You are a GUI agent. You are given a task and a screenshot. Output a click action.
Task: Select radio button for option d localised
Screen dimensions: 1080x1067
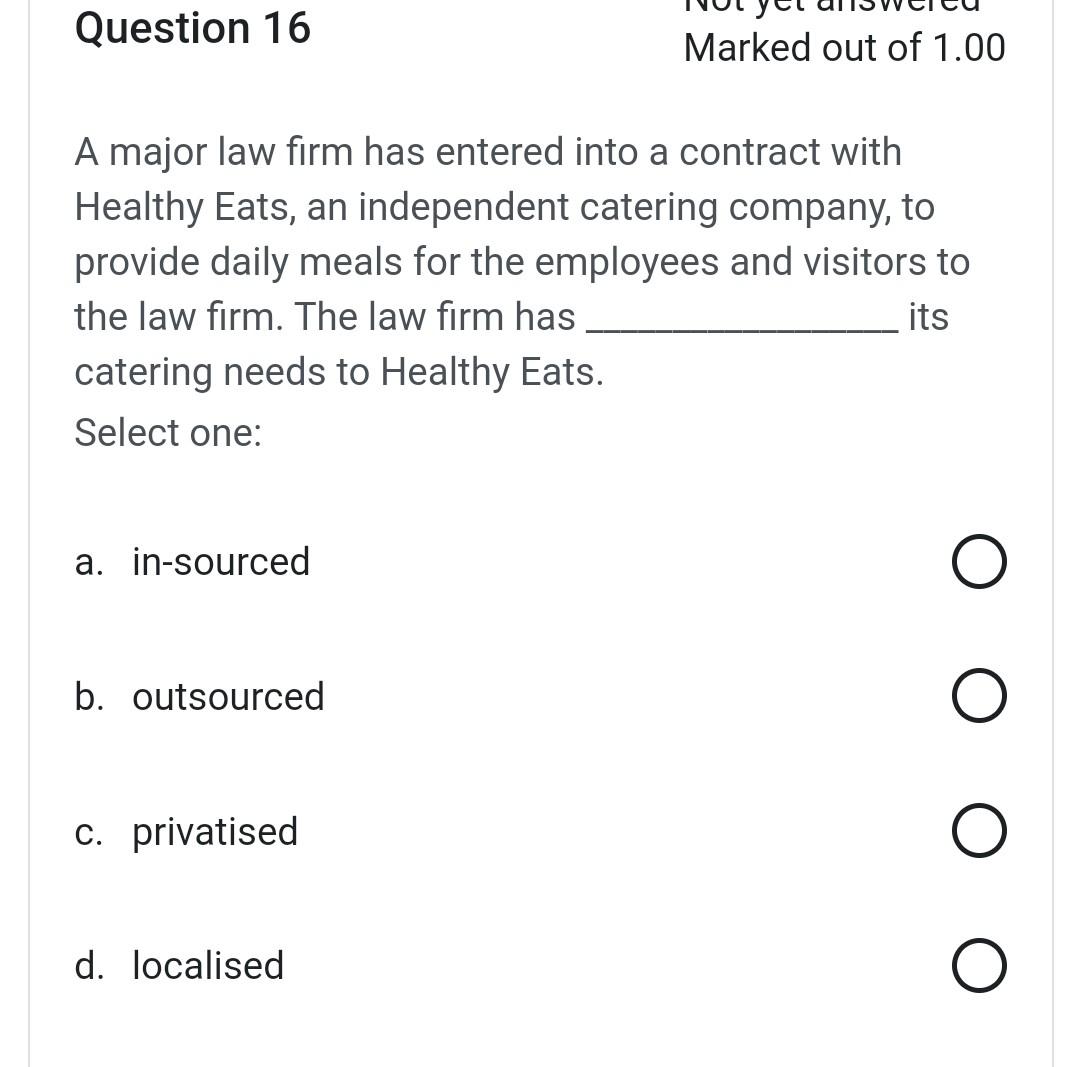point(978,965)
